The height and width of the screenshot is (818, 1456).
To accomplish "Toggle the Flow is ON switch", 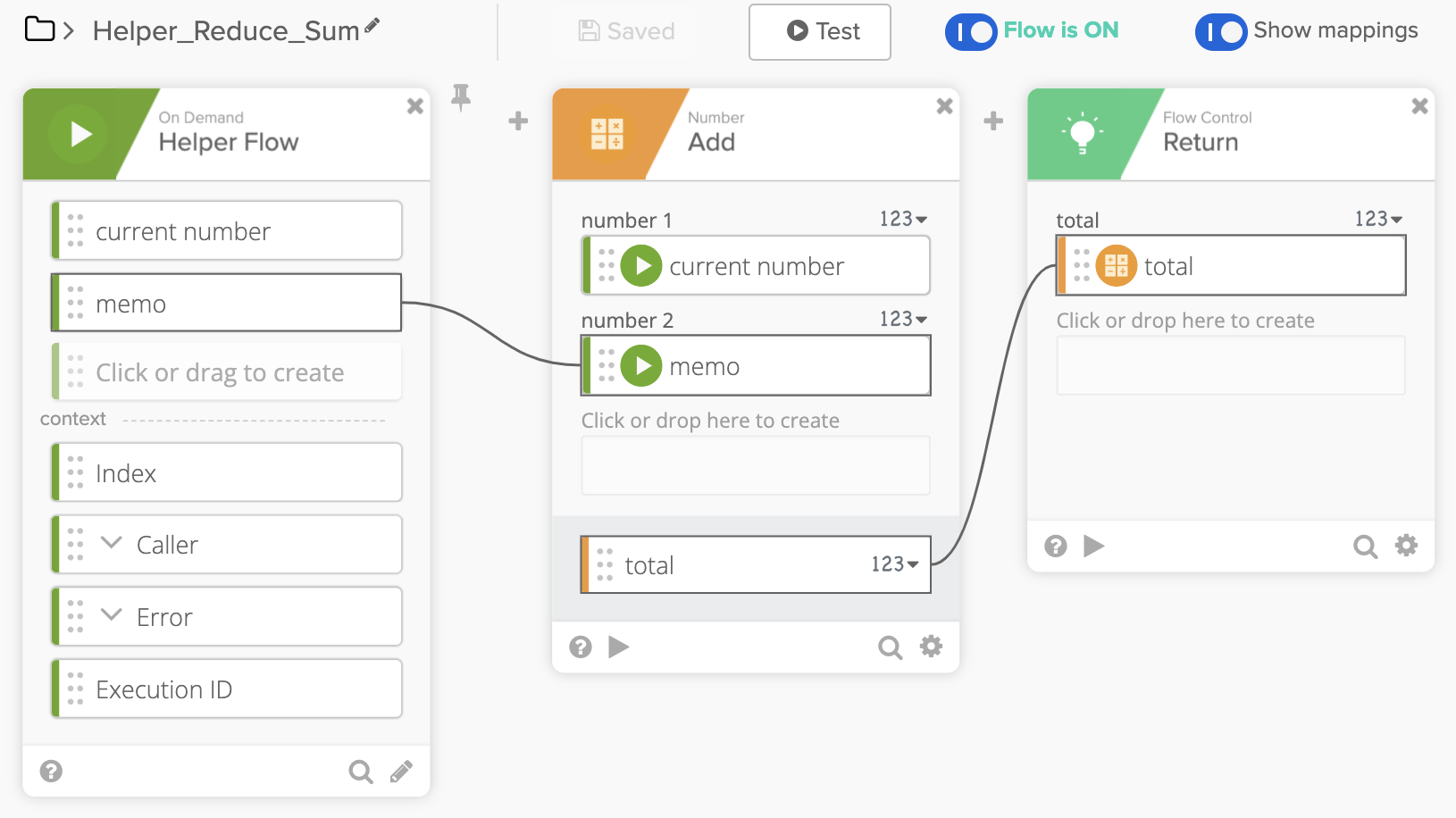I will pyautogui.click(x=971, y=32).
